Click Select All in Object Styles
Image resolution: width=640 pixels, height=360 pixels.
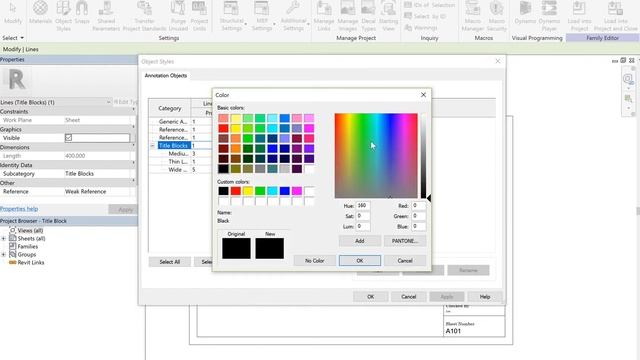click(169, 262)
